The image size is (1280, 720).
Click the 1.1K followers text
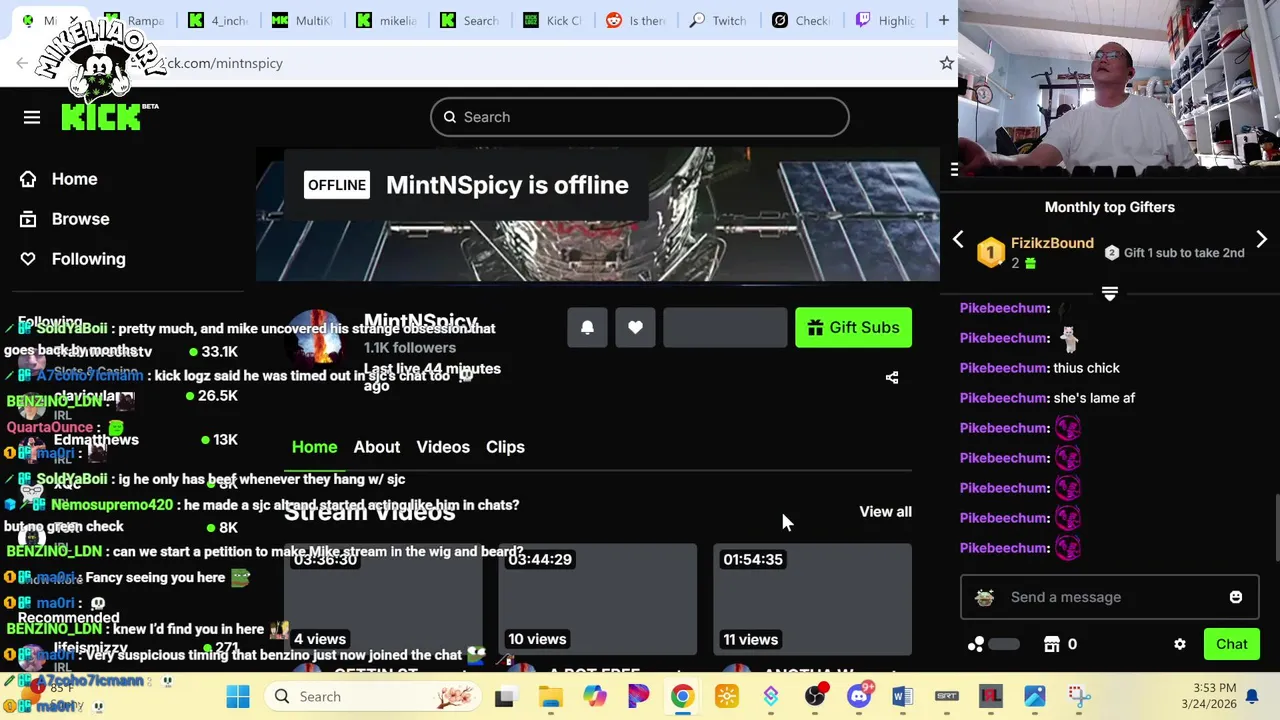[410, 348]
